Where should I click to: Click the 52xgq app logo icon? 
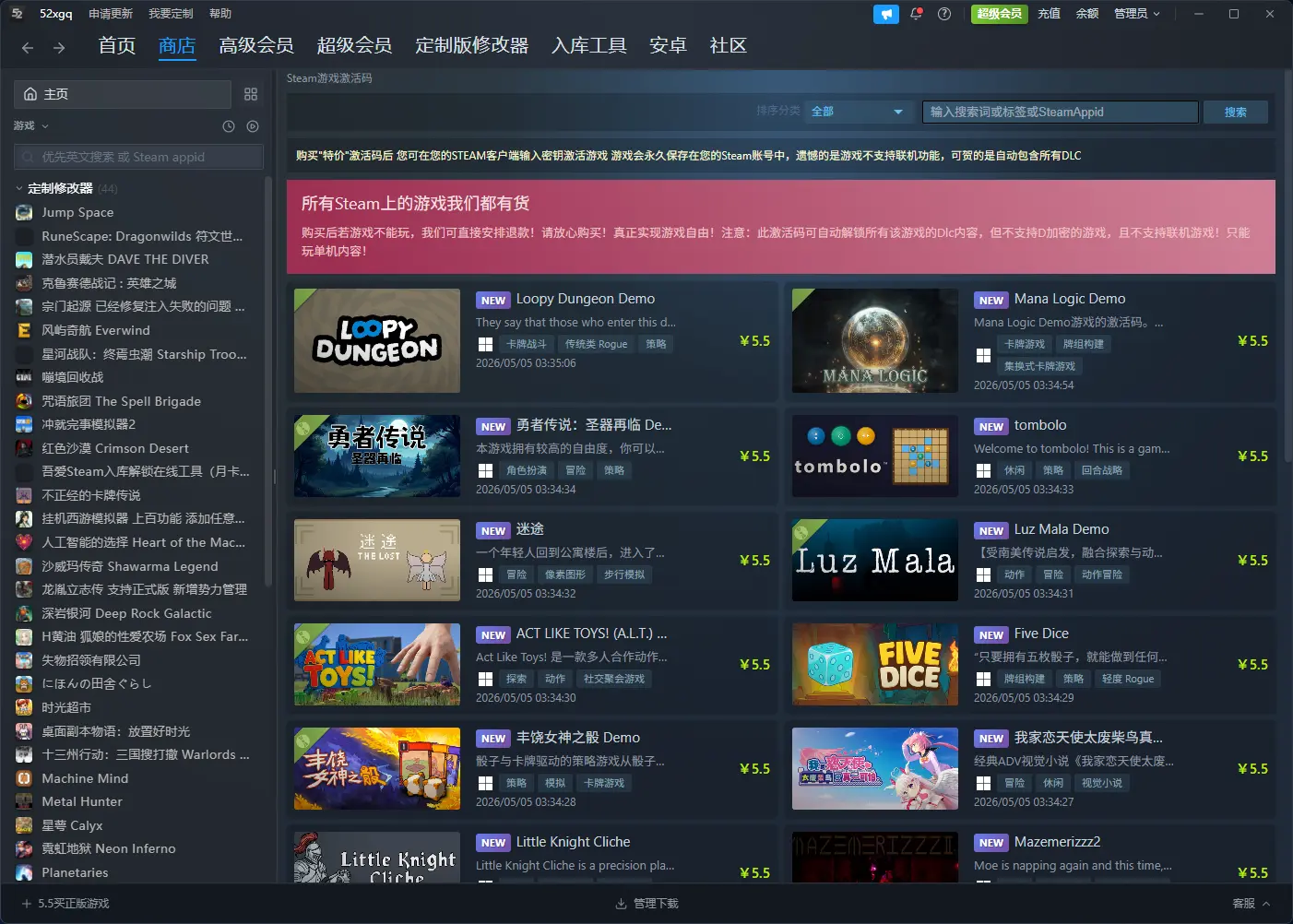17,14
